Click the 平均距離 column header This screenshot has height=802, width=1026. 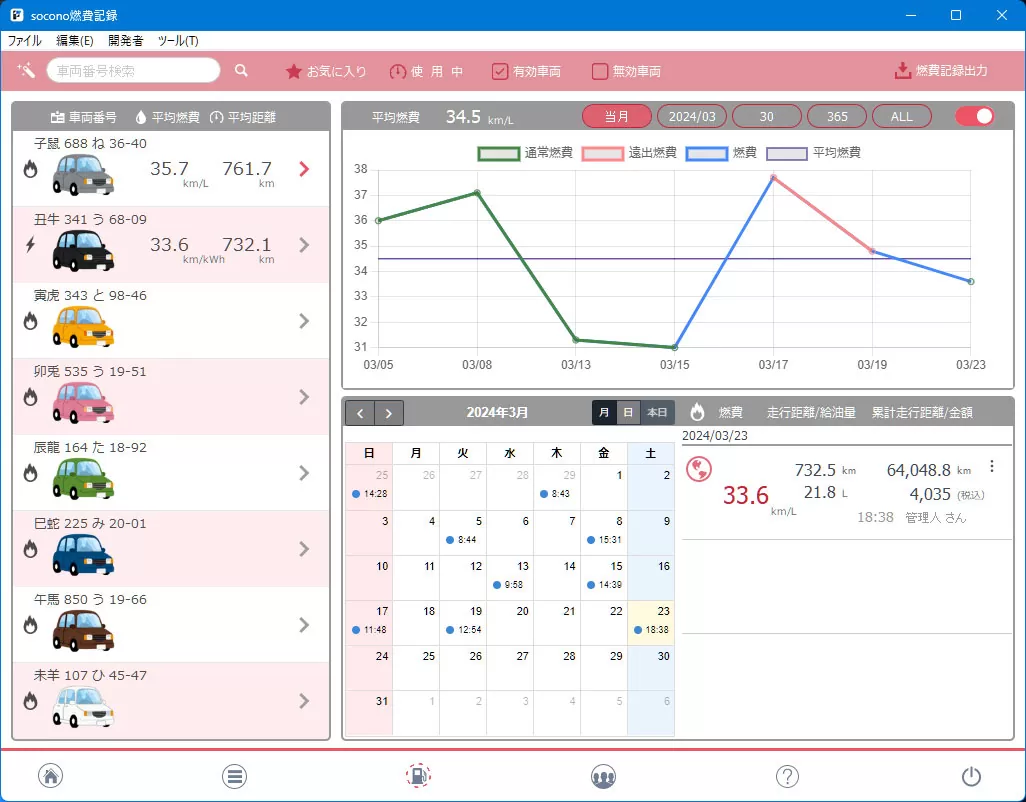243,117
